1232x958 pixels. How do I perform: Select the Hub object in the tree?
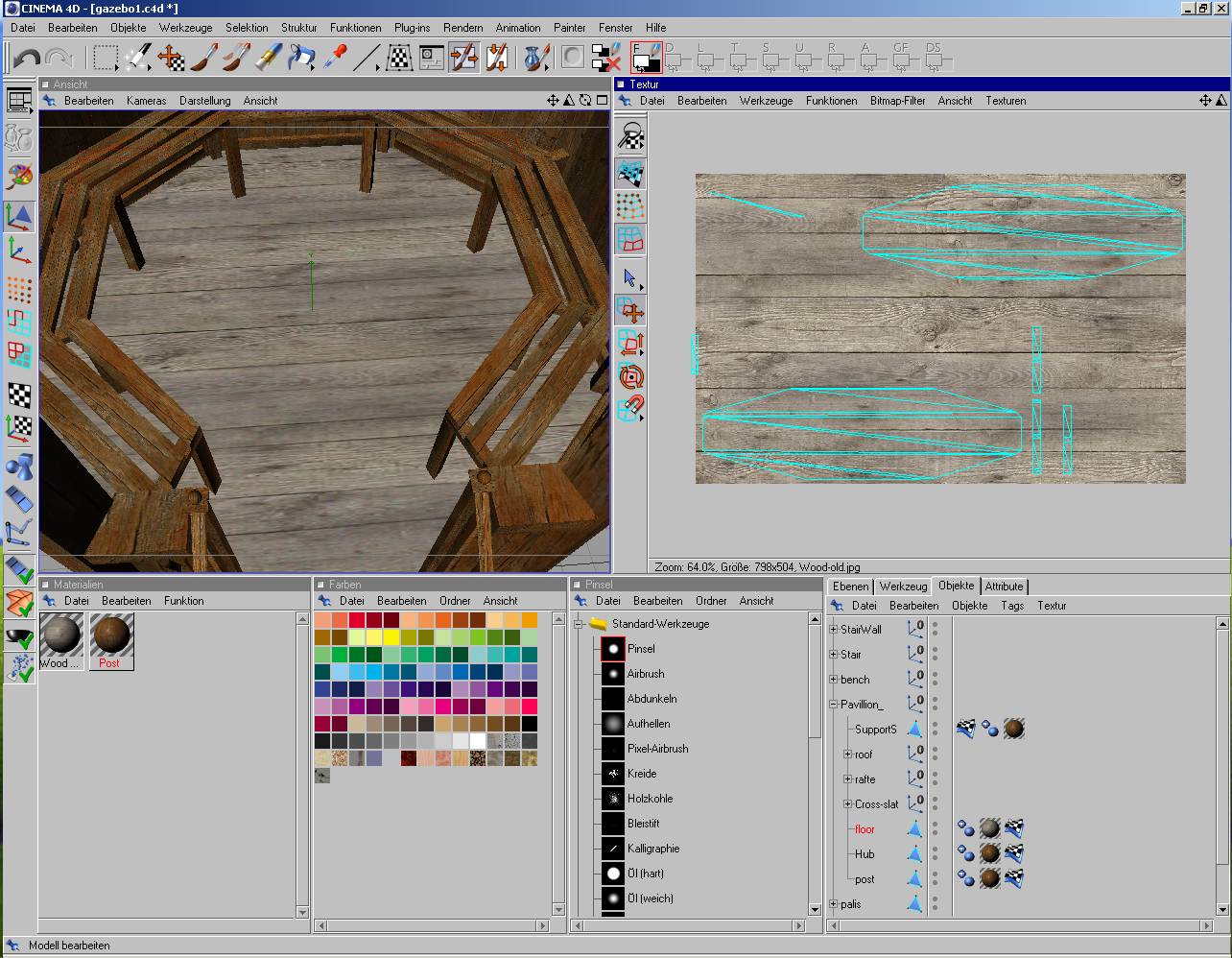click(x=865, y=854)
